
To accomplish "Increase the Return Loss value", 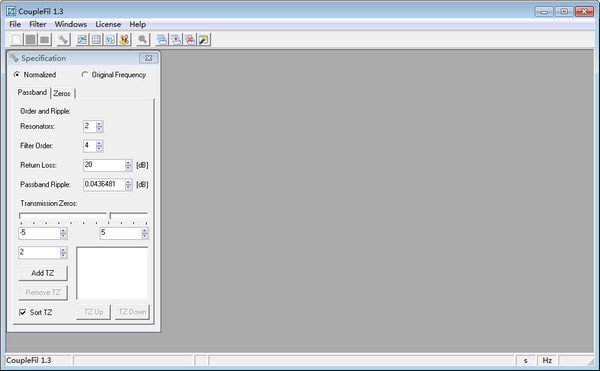I will click(x=129, y=162).
